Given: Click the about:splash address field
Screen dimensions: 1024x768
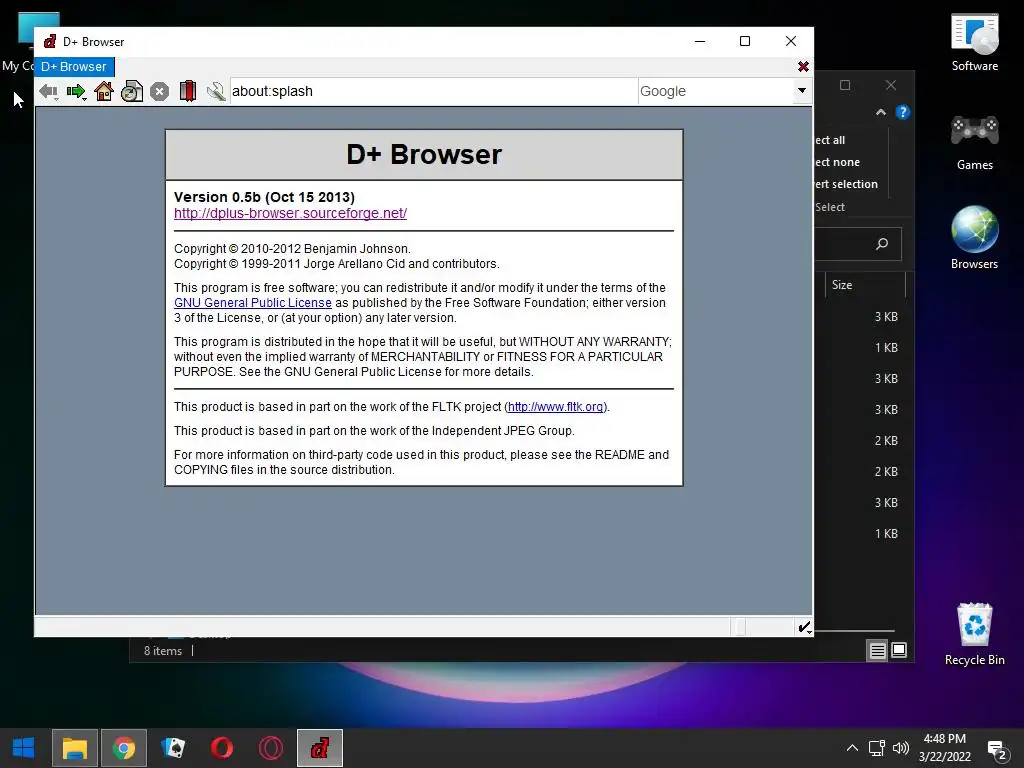Looking at the screenshot, I should 433,91.
